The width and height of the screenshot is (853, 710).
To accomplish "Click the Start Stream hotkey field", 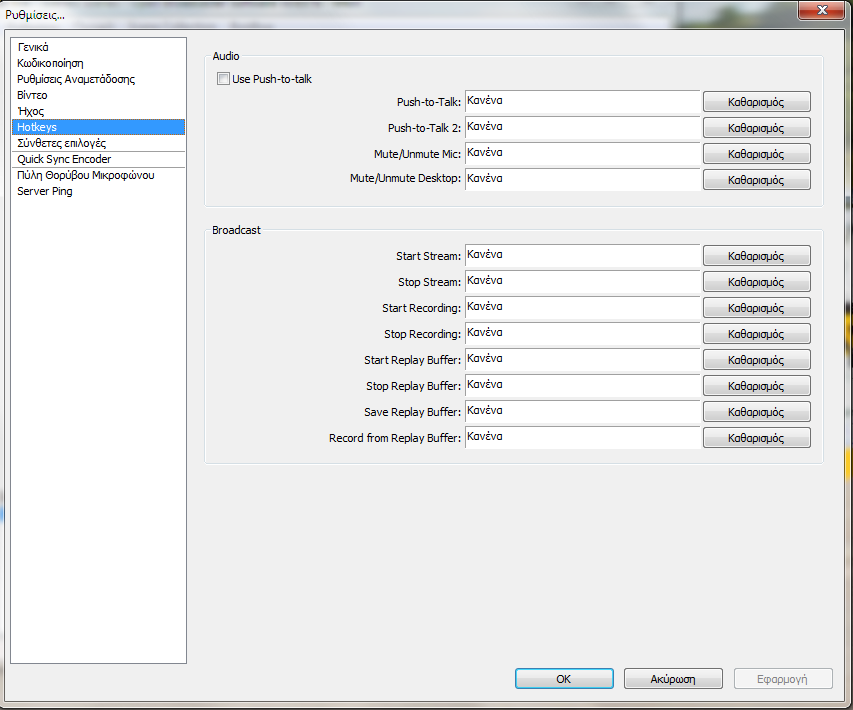I will tap(583, 256).
